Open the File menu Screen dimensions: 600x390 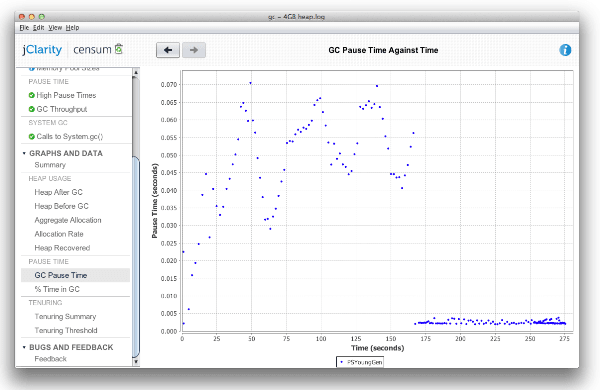(24, 28)
